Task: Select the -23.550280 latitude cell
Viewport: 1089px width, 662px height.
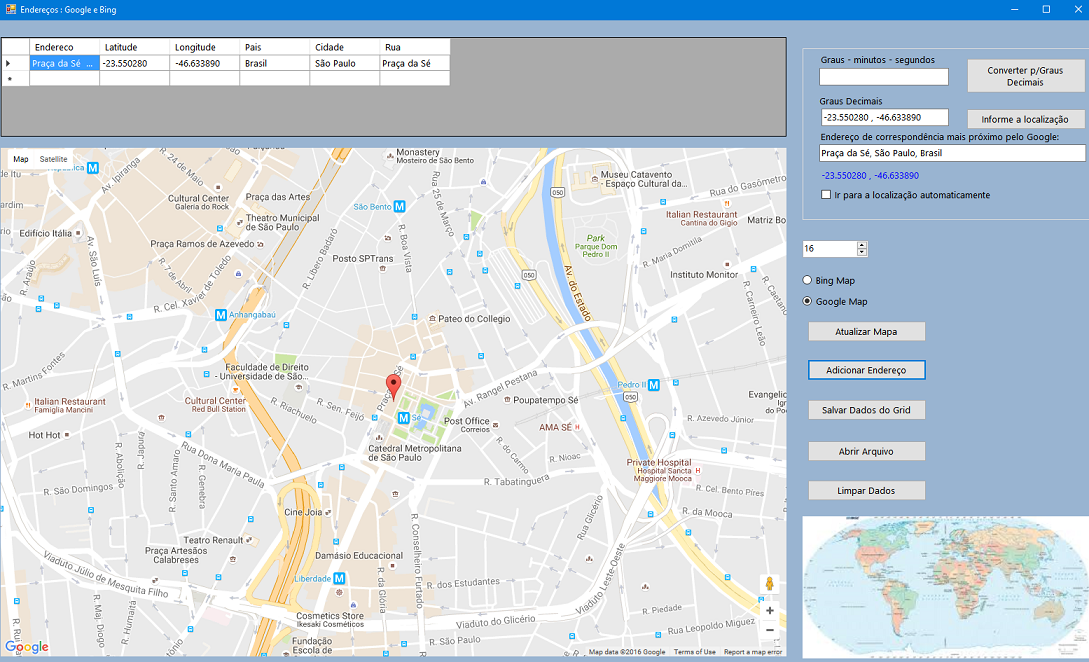Action: click(x=135, y=63)
